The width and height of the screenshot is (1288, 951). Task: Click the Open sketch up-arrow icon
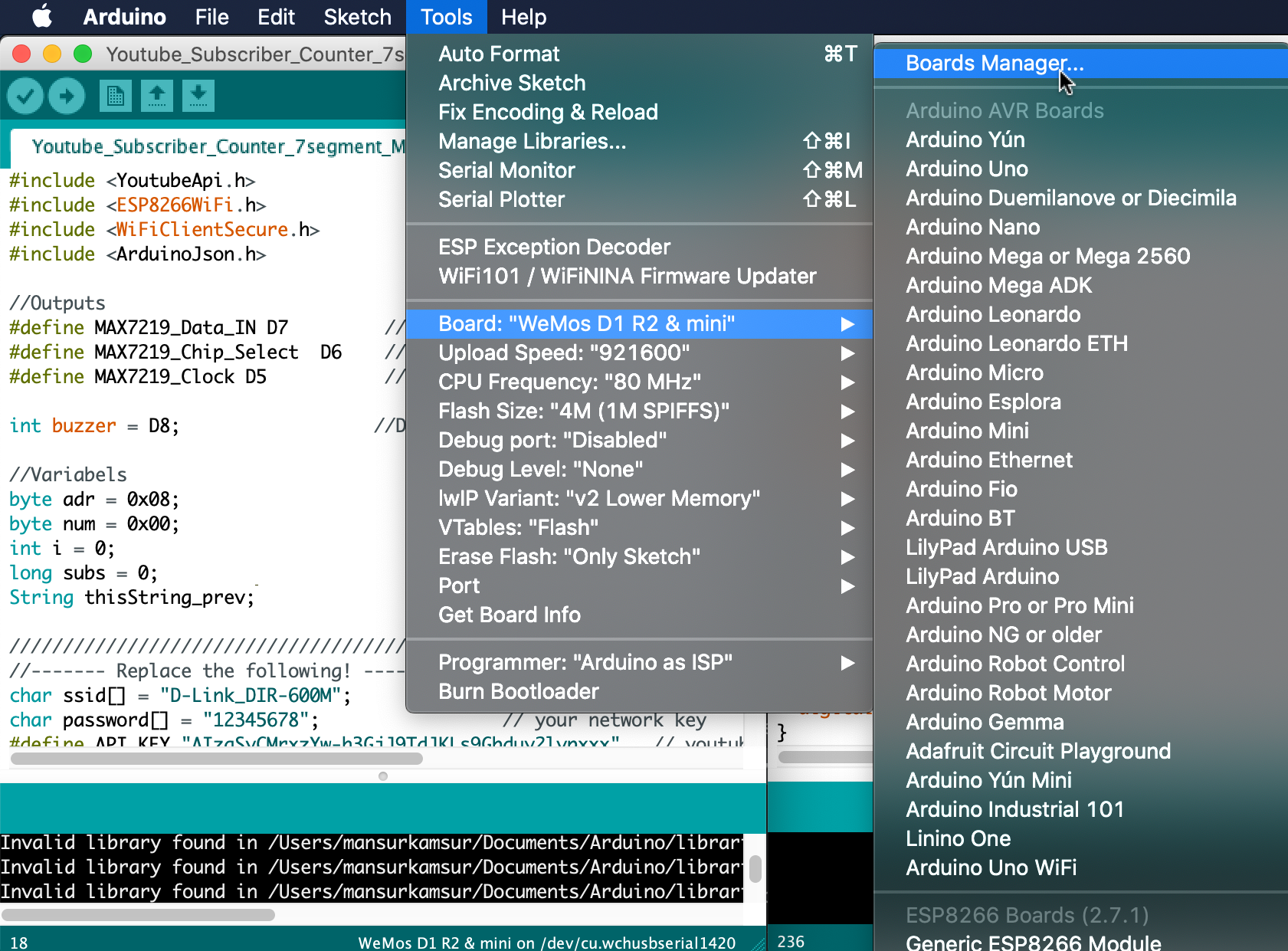[157, 96]
